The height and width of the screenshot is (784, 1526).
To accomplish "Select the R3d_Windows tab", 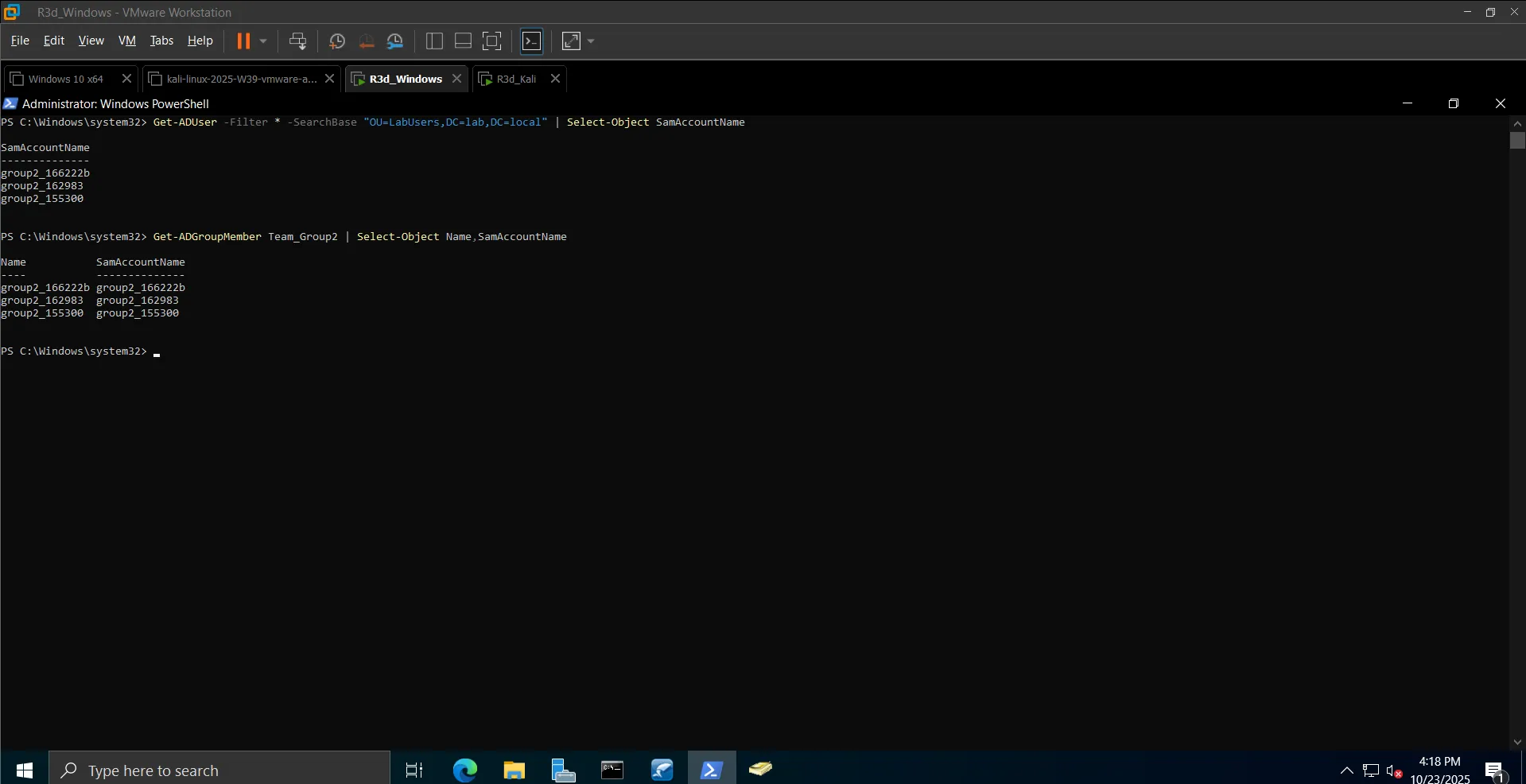I will [406, 79].
